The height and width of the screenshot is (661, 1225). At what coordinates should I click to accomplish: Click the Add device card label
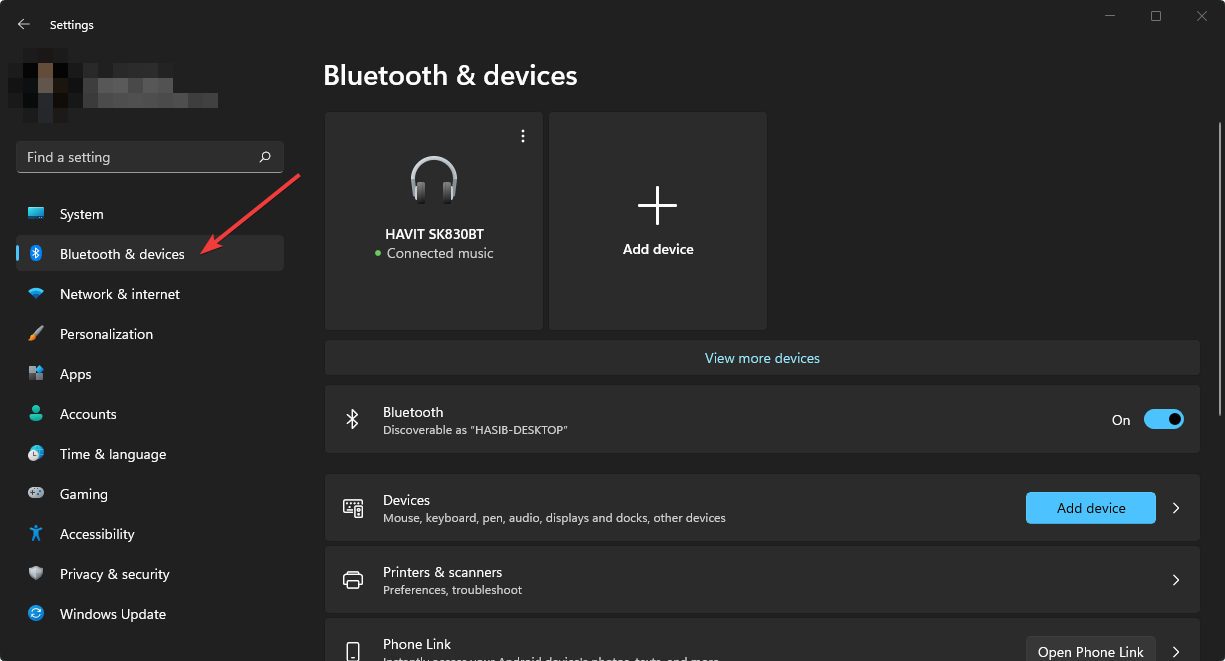pos(658,249)
